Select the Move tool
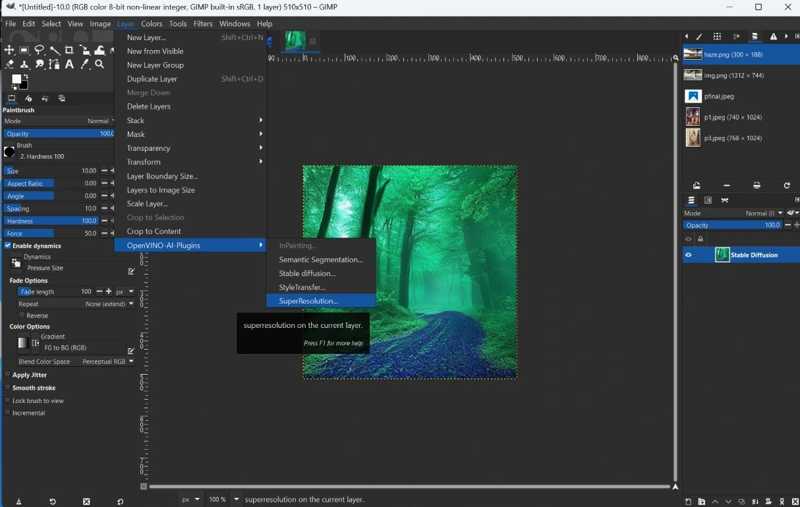This screenshot has height=507, width=800. tap(9, 50)
